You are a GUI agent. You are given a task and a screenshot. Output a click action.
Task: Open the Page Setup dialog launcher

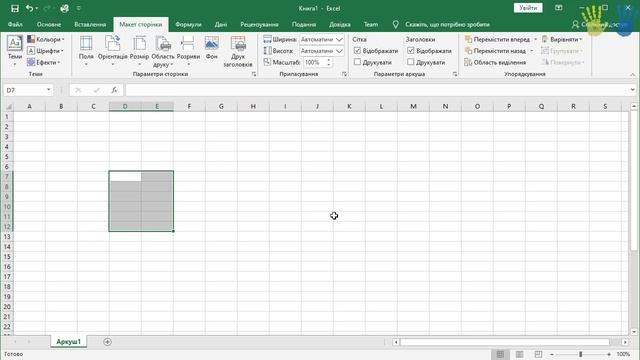point(254,74)
